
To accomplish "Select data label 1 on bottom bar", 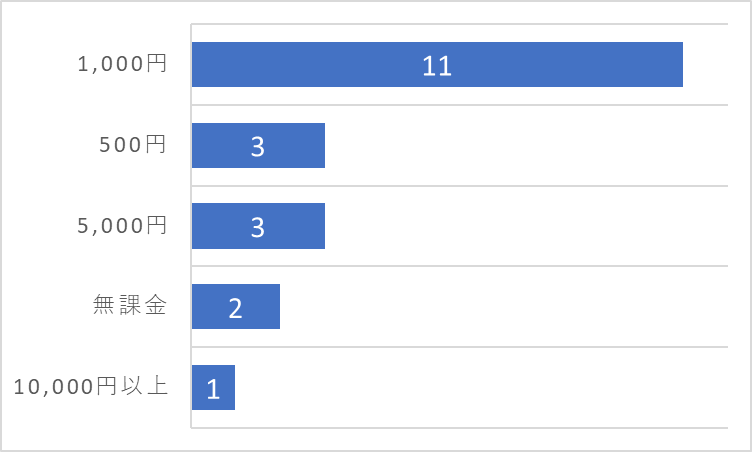I will 213,389.
